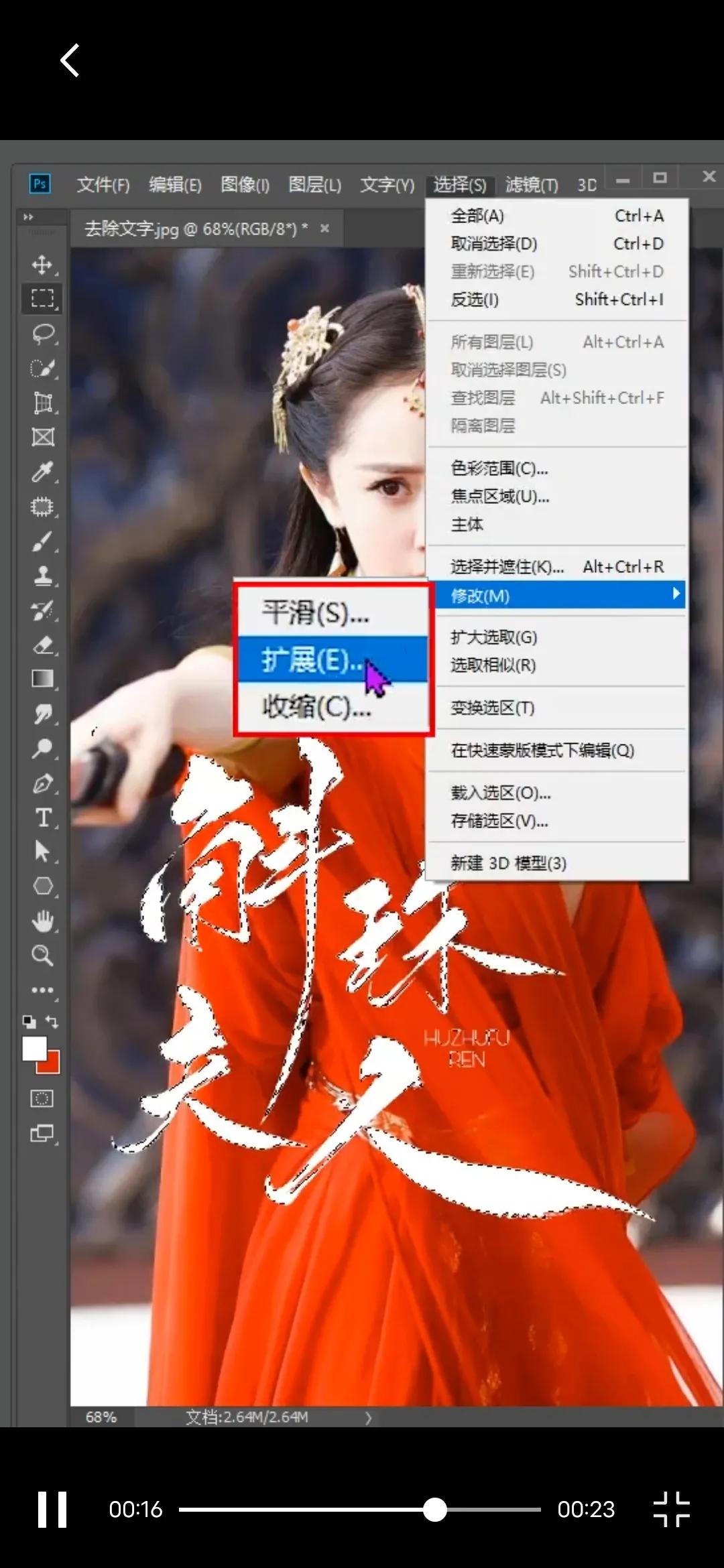The width and height of the screenshot is (724, 1568).
Task: Open the 图像(I) menu
Action: (245, 184)
